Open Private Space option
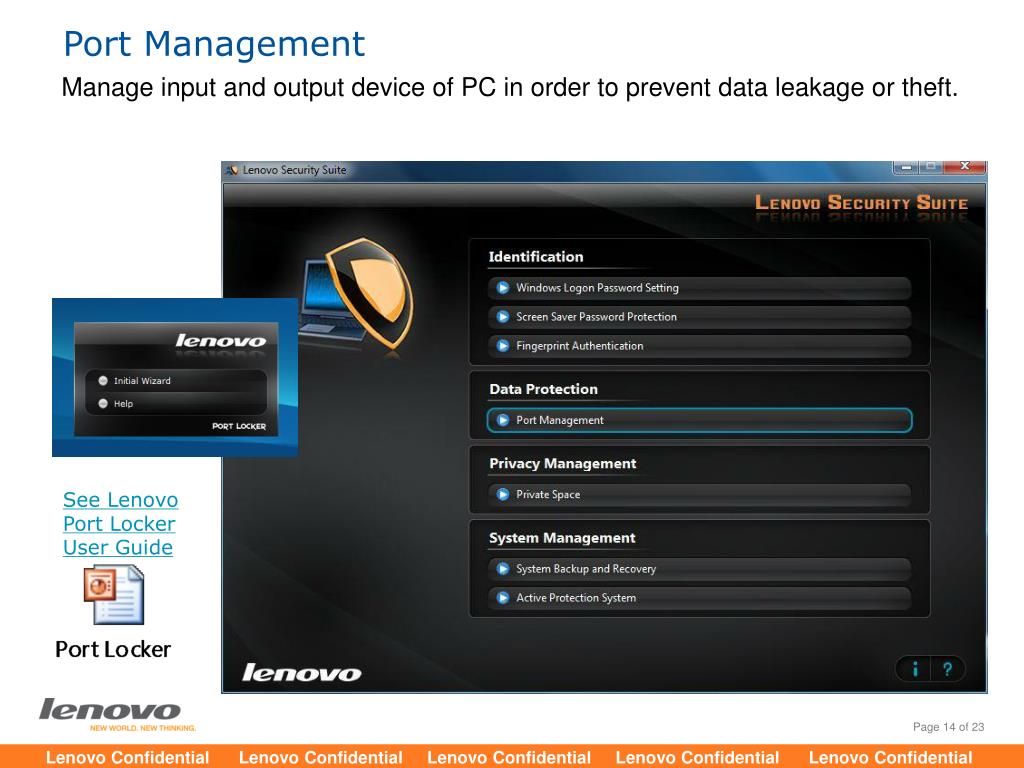1024x768 pixels. (x=699, y=494)
